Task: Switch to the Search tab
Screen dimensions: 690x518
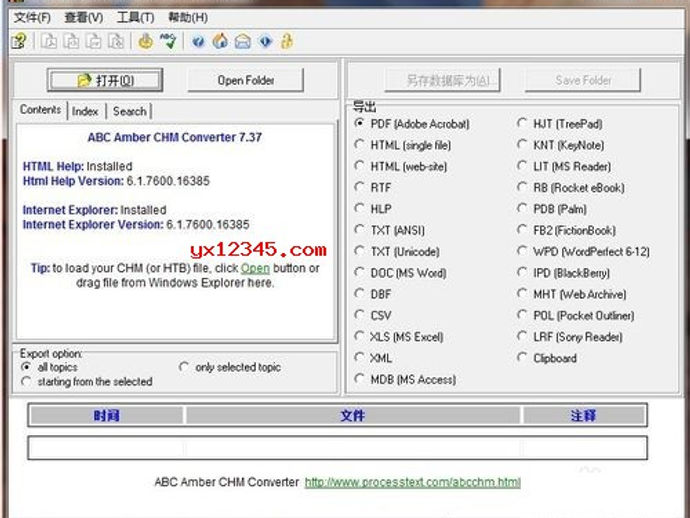Action: tap(129, 111)
